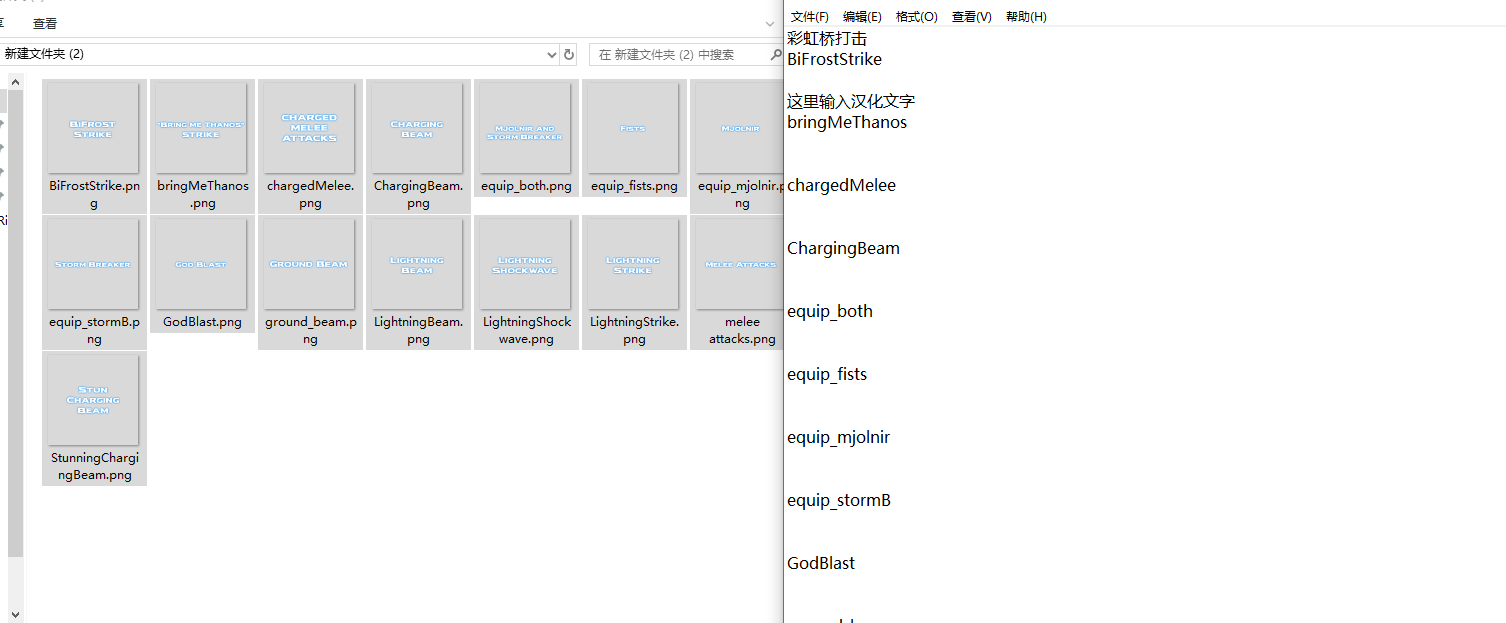Open Notepad's 编辑(E) menu

click(862, 17)
